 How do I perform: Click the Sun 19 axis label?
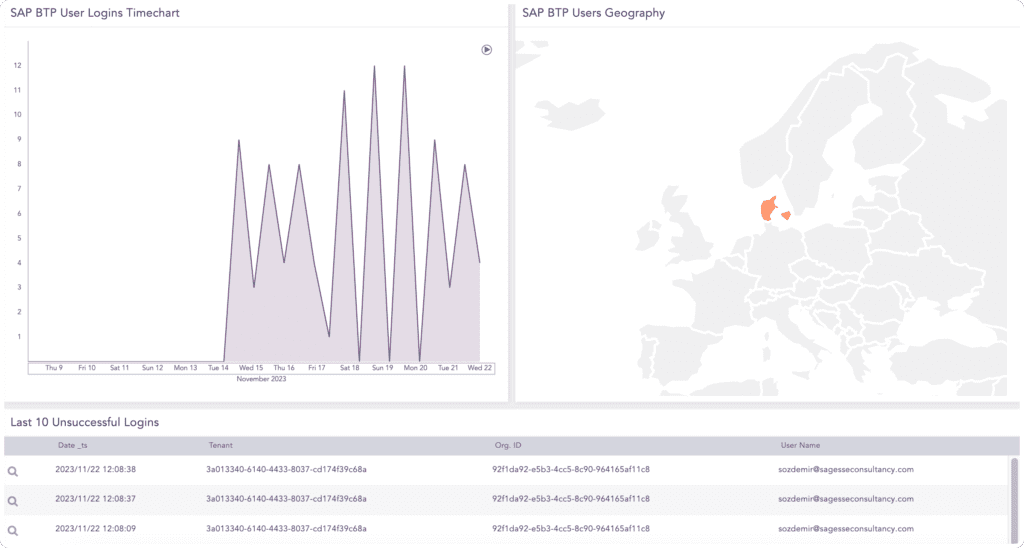coord(383,368)
